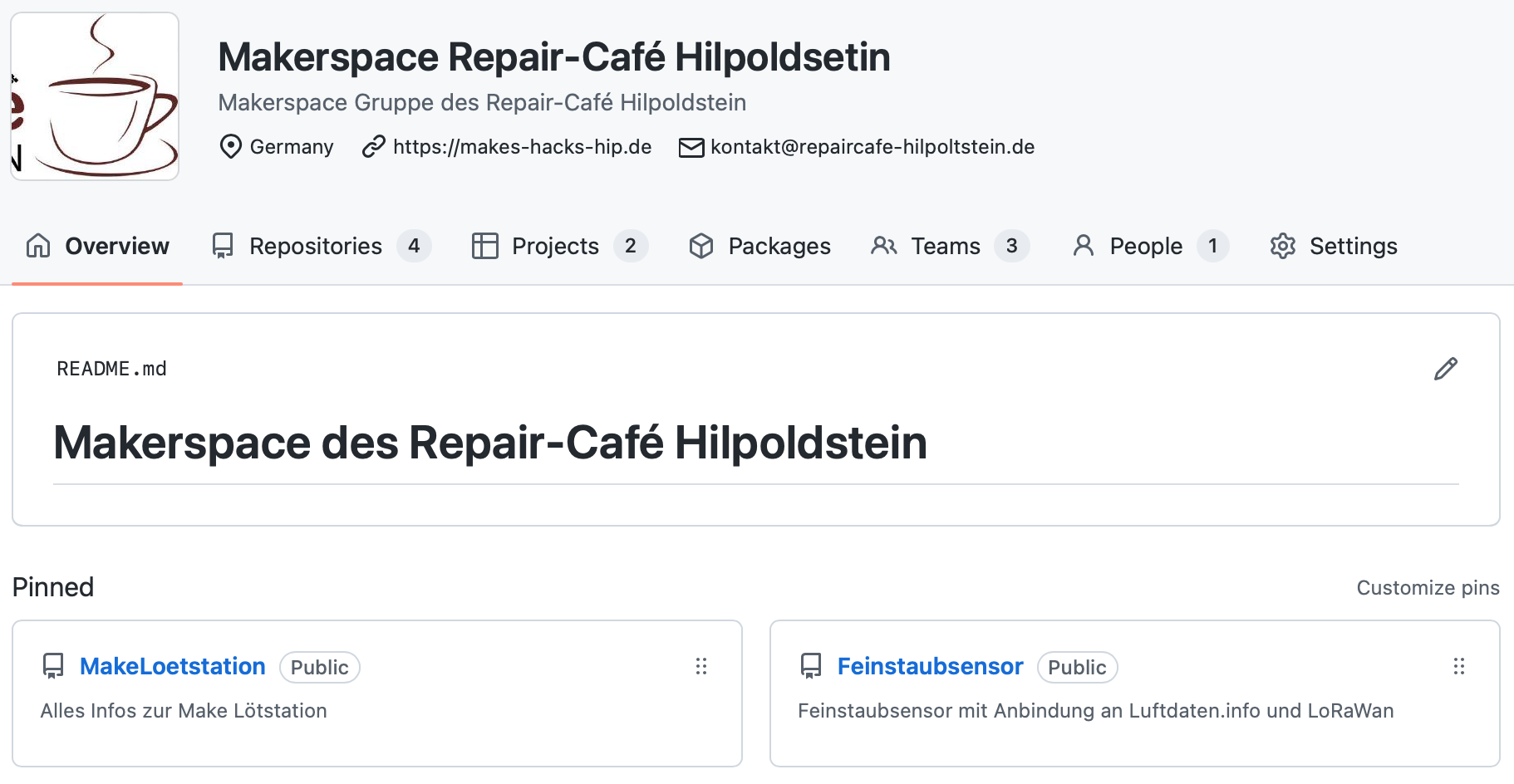Click the Public label on Feinstaubsensor

point(1078,668)
